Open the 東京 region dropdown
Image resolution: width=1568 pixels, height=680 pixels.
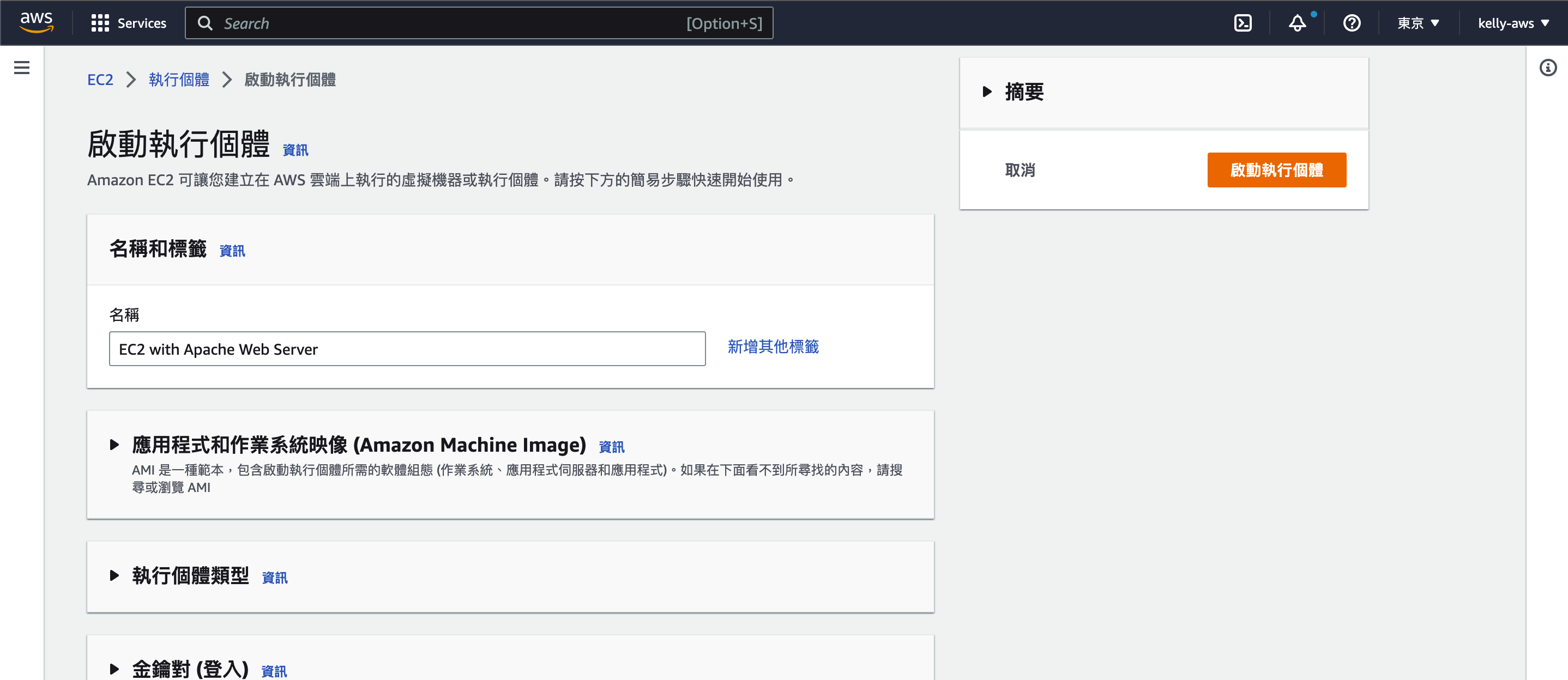[1418, 23]
